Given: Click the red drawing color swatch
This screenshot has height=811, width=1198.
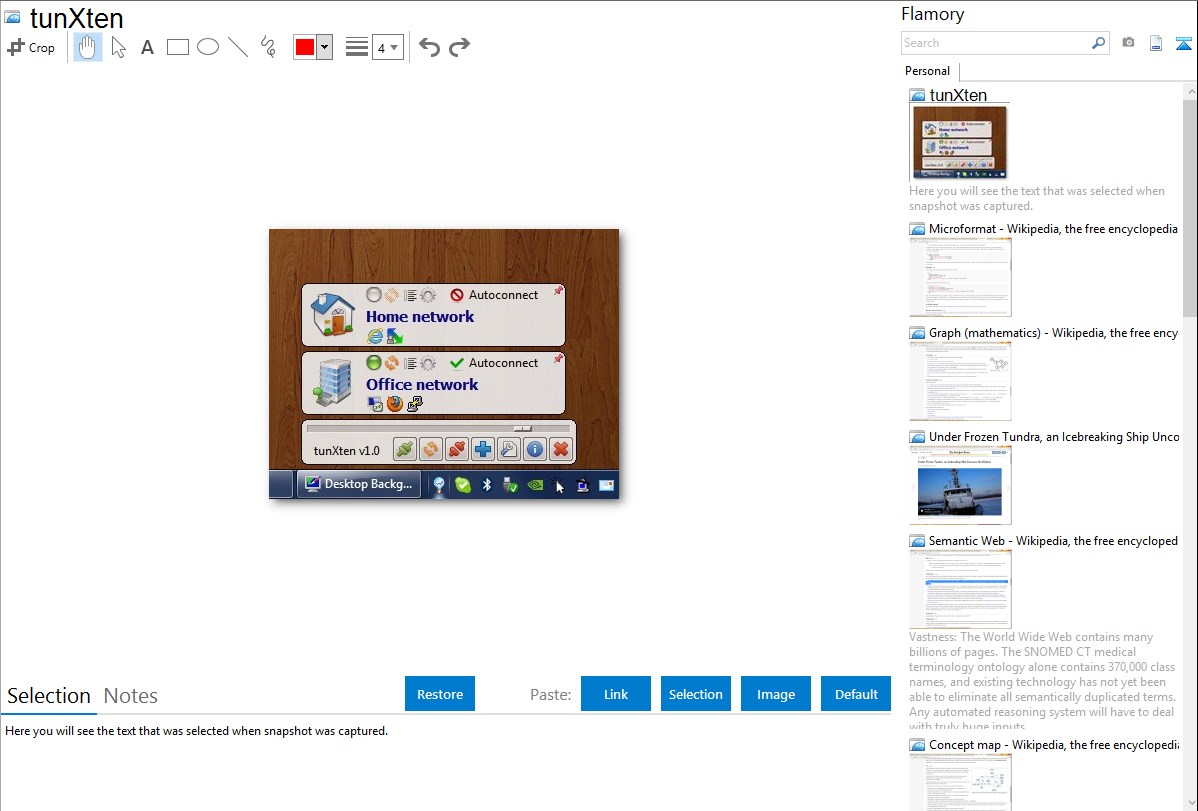Looking at the screenshot, I should (305, 47).
